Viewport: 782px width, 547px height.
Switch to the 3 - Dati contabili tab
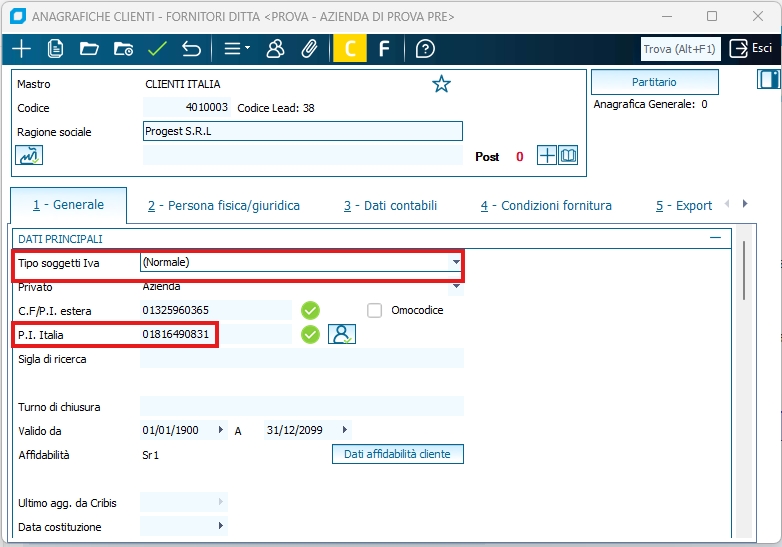391,206
